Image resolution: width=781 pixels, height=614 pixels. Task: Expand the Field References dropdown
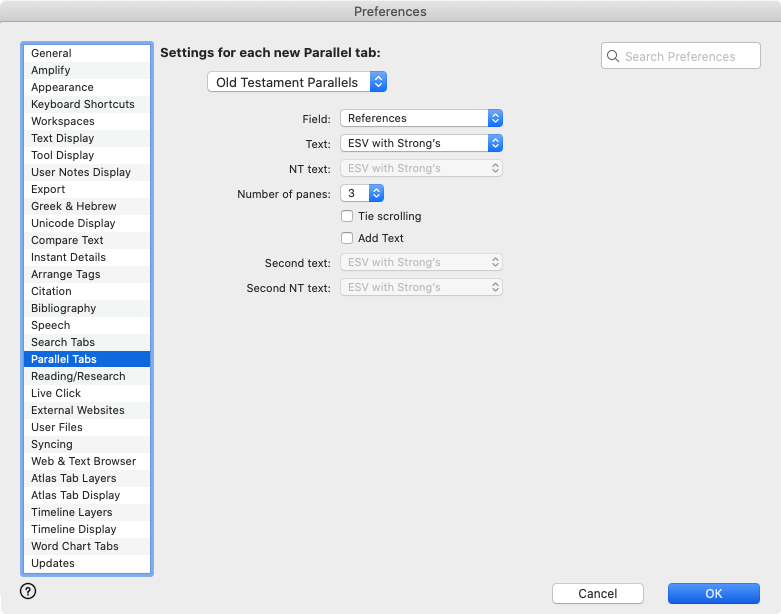[421, 118]
